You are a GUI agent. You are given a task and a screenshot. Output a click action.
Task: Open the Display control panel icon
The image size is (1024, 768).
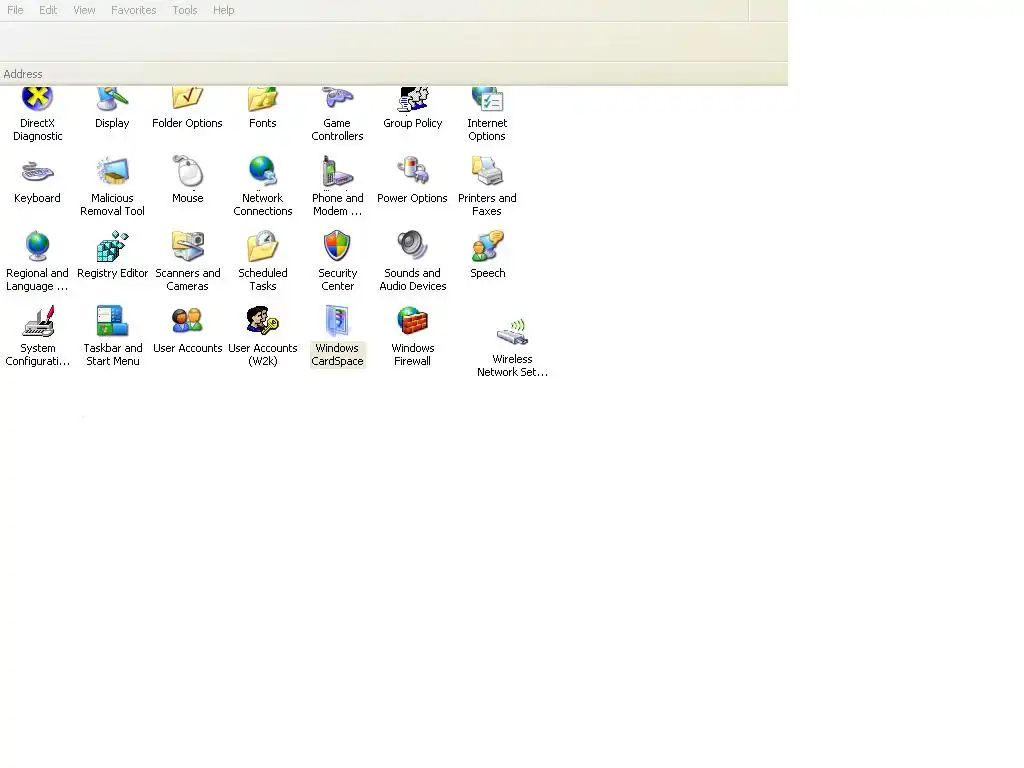(x=112, y=99)
